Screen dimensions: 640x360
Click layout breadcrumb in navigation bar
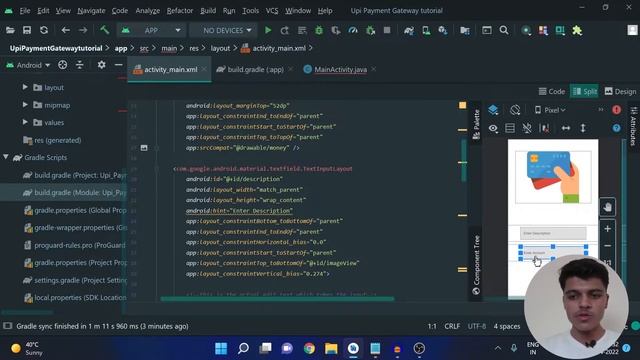tap(220, 48)
